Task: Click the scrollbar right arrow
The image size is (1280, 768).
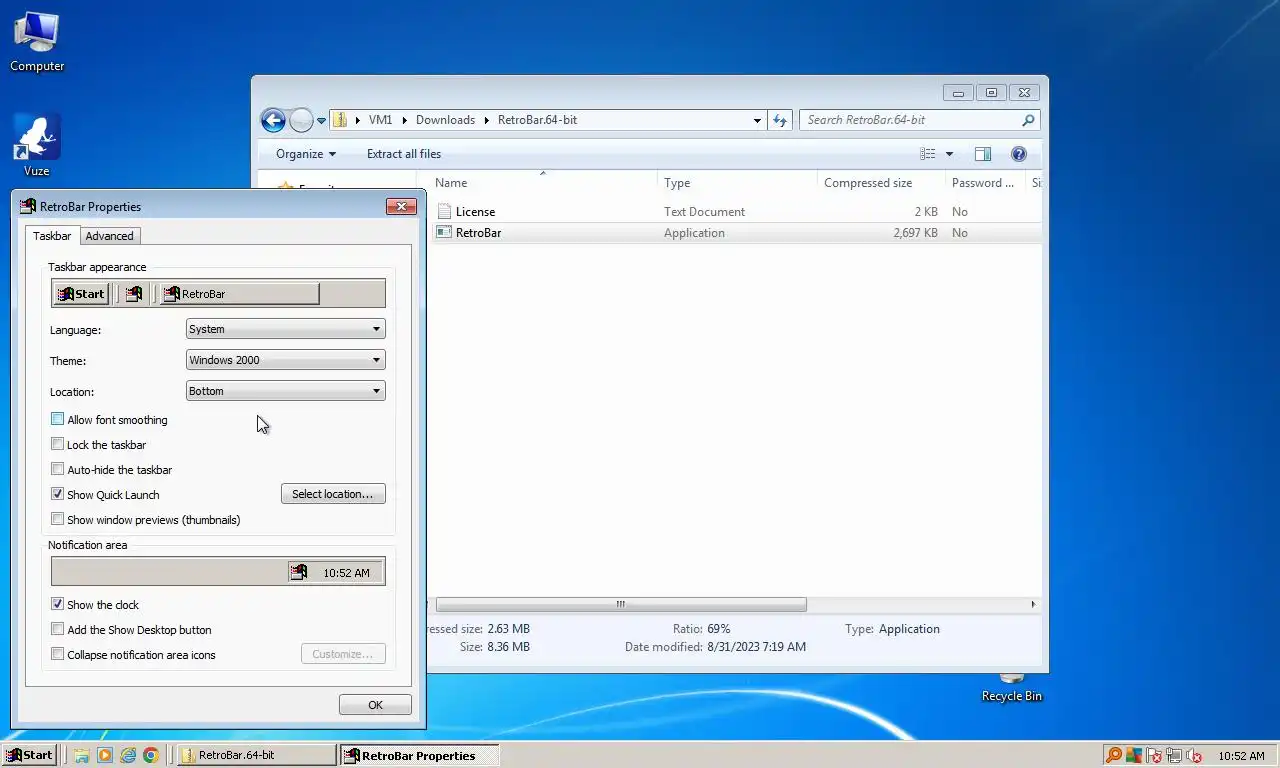Action: pos(1033,604)
